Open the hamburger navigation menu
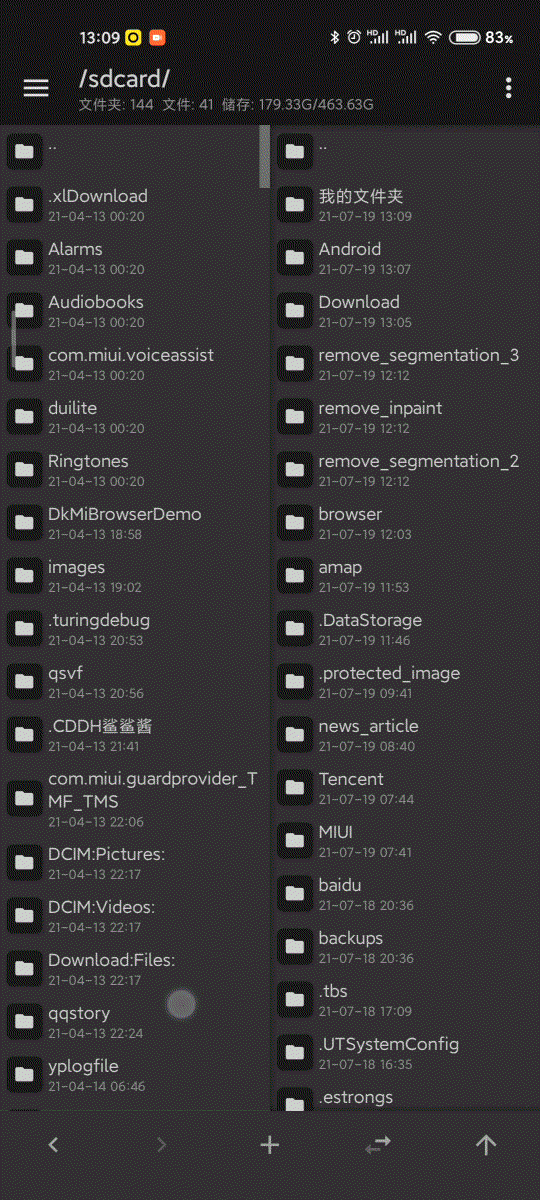Viewport: 540px width, 1200px height. point(36,88)
